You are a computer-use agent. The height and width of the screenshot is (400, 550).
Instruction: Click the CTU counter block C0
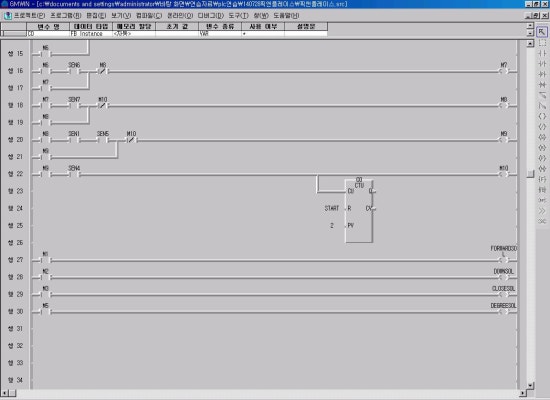[x=359, y=211]
